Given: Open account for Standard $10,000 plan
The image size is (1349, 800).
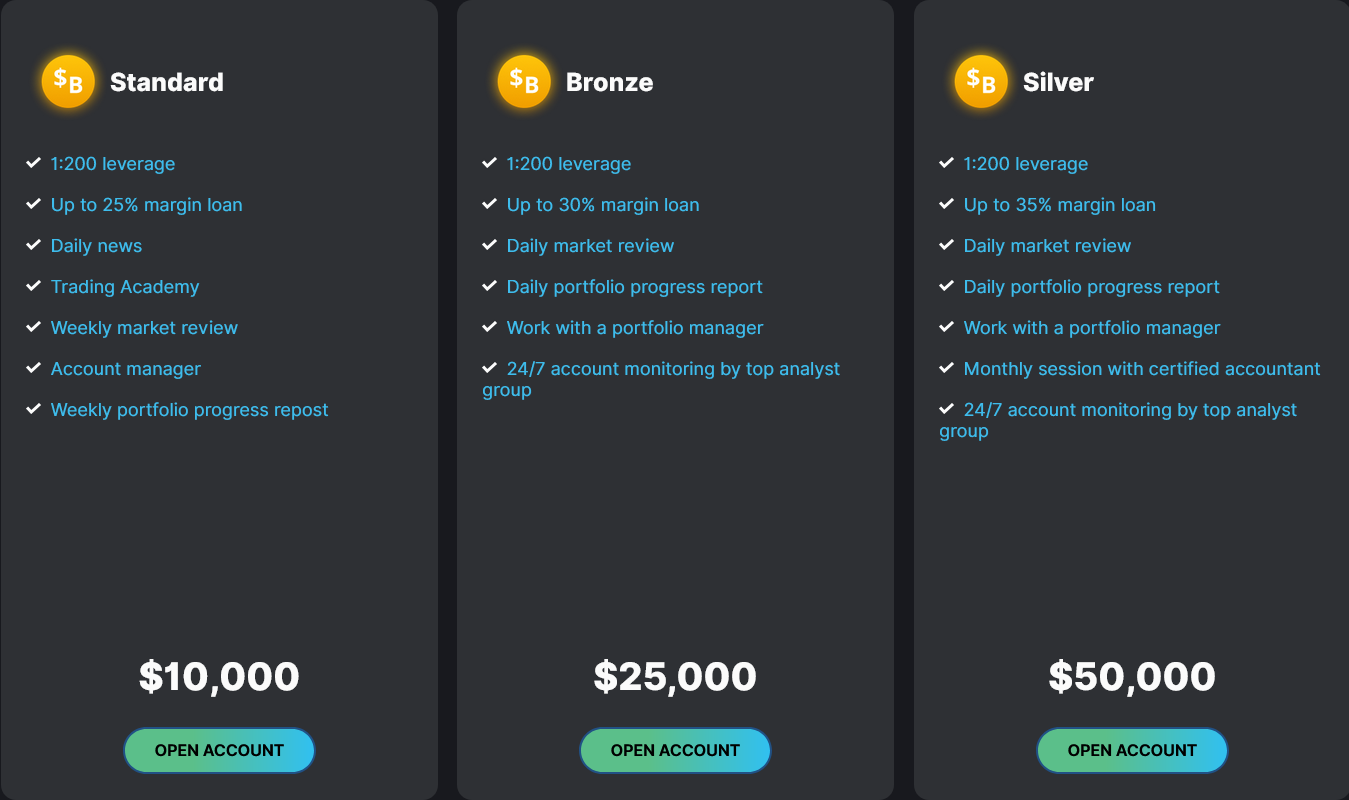Looking at the screenshot, I should click(x=219, y=750).
